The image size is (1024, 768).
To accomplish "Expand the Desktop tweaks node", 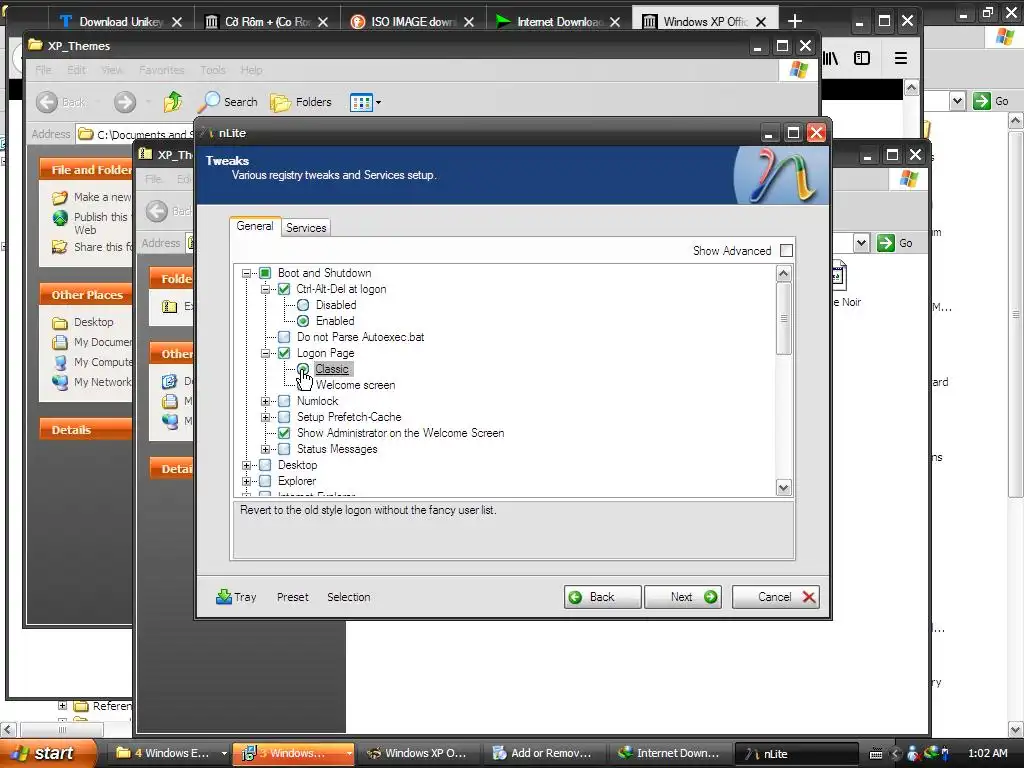I will [x=246, y=465].
